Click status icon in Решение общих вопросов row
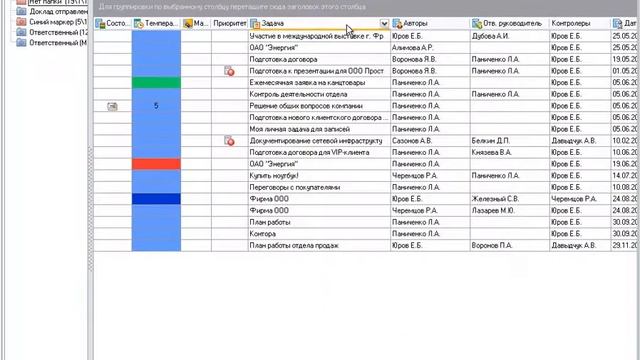The image size is (640, 360). coord(112,106)
